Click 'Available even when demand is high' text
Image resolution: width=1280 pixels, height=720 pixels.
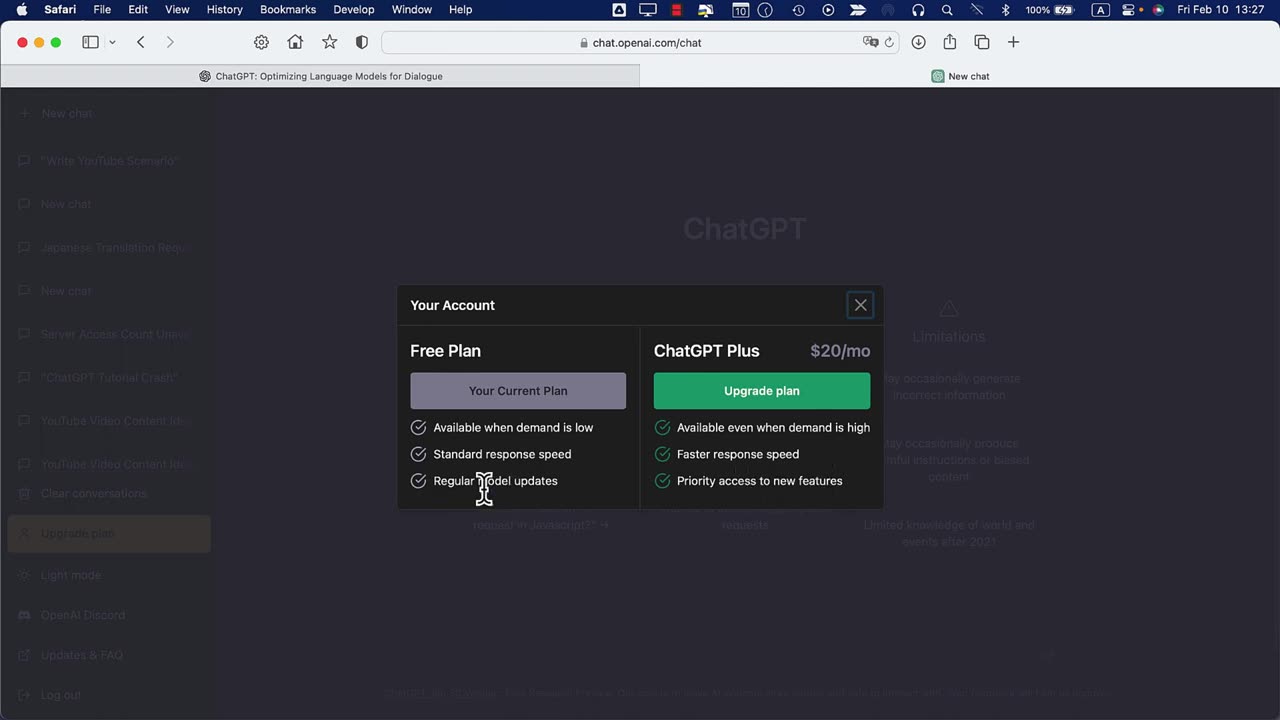point(773,427)
